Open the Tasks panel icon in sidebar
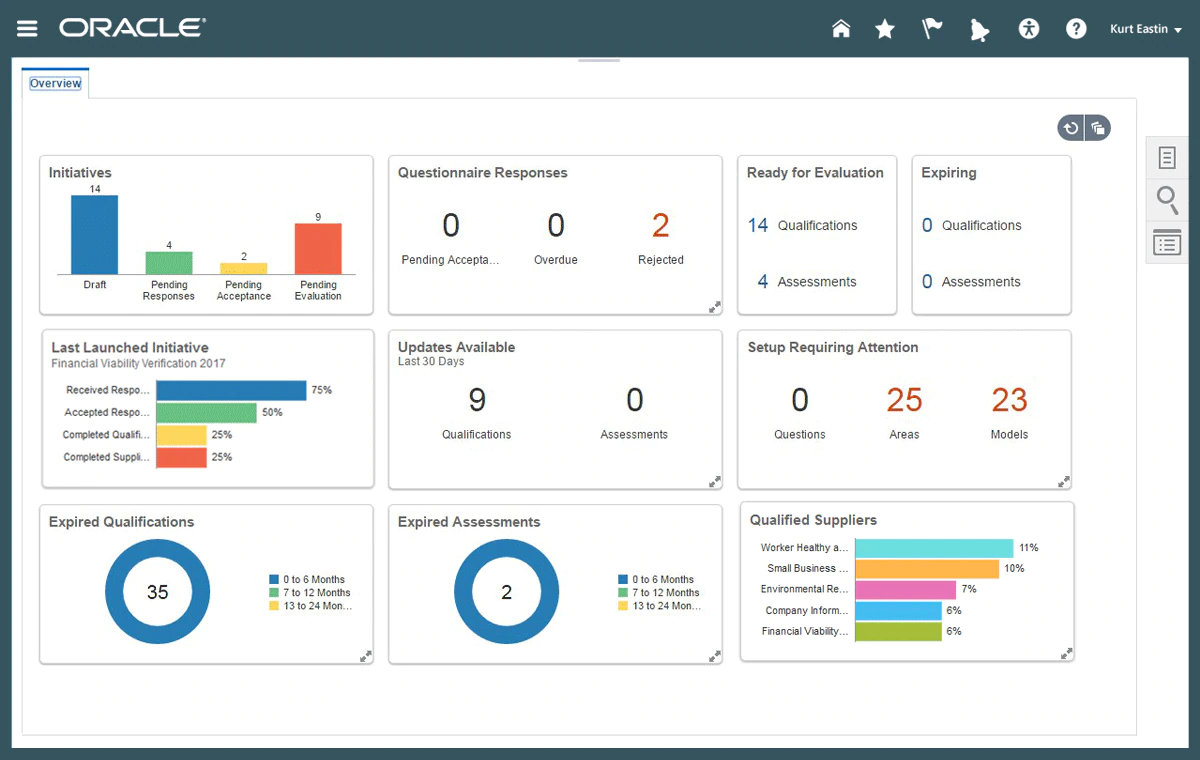This screenshot has width=1200, height=760. point(1167,158)
